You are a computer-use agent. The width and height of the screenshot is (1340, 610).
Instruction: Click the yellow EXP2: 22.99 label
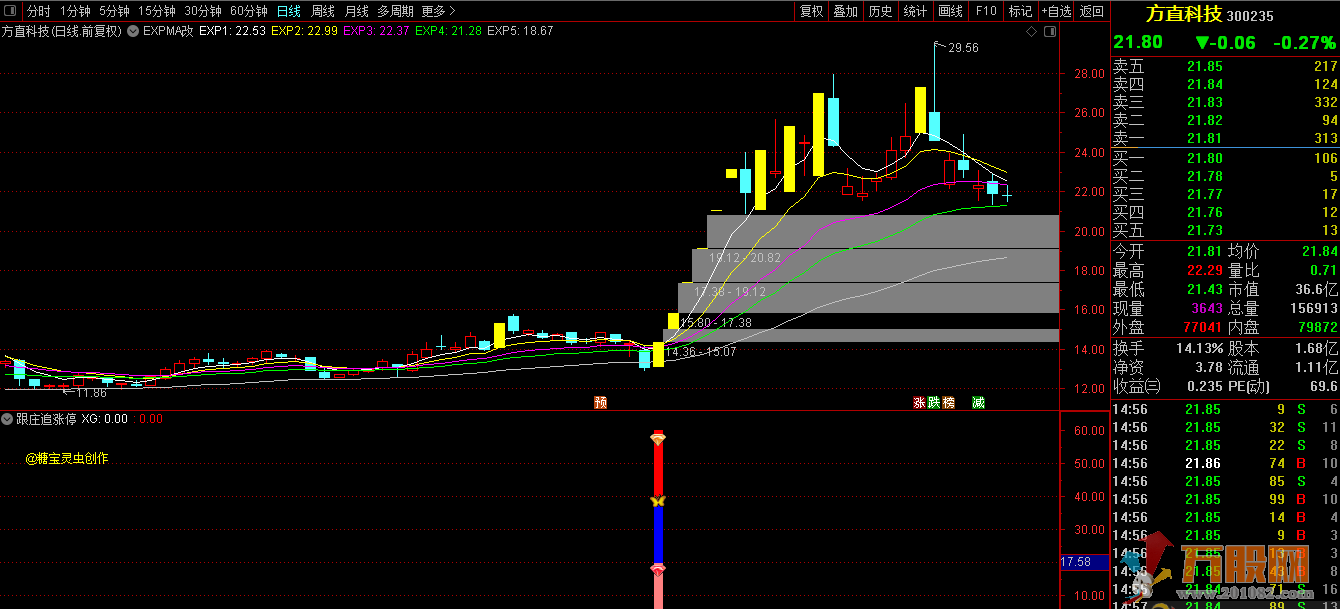(304, 31)
